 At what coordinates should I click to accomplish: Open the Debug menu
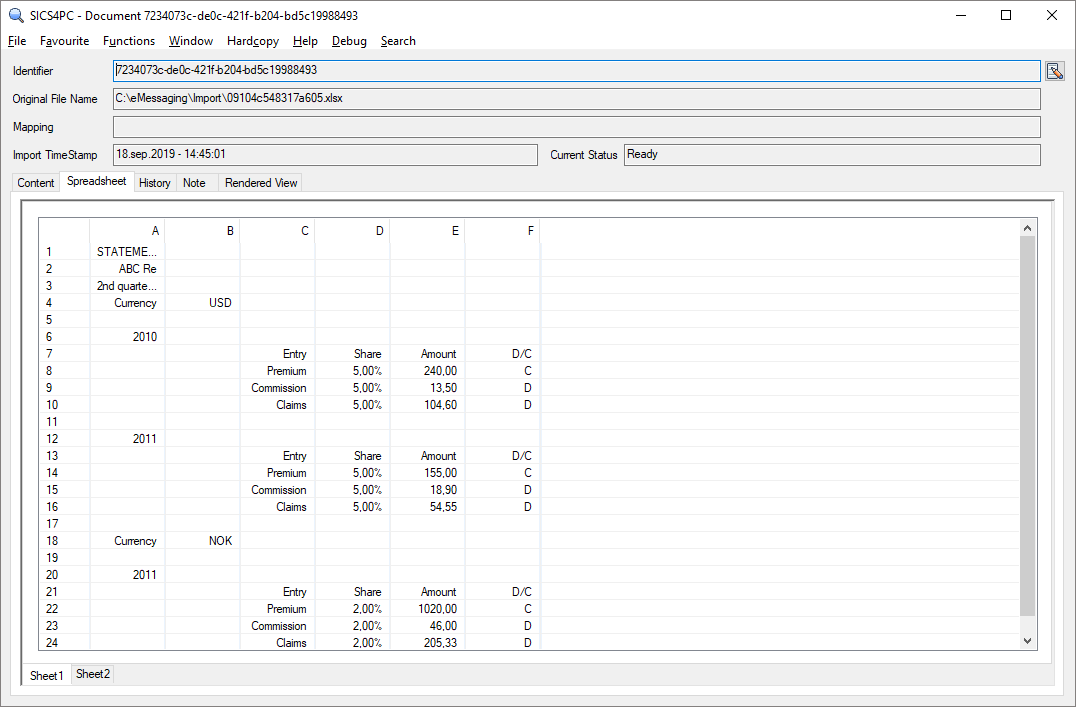click(x=349, y=41)
